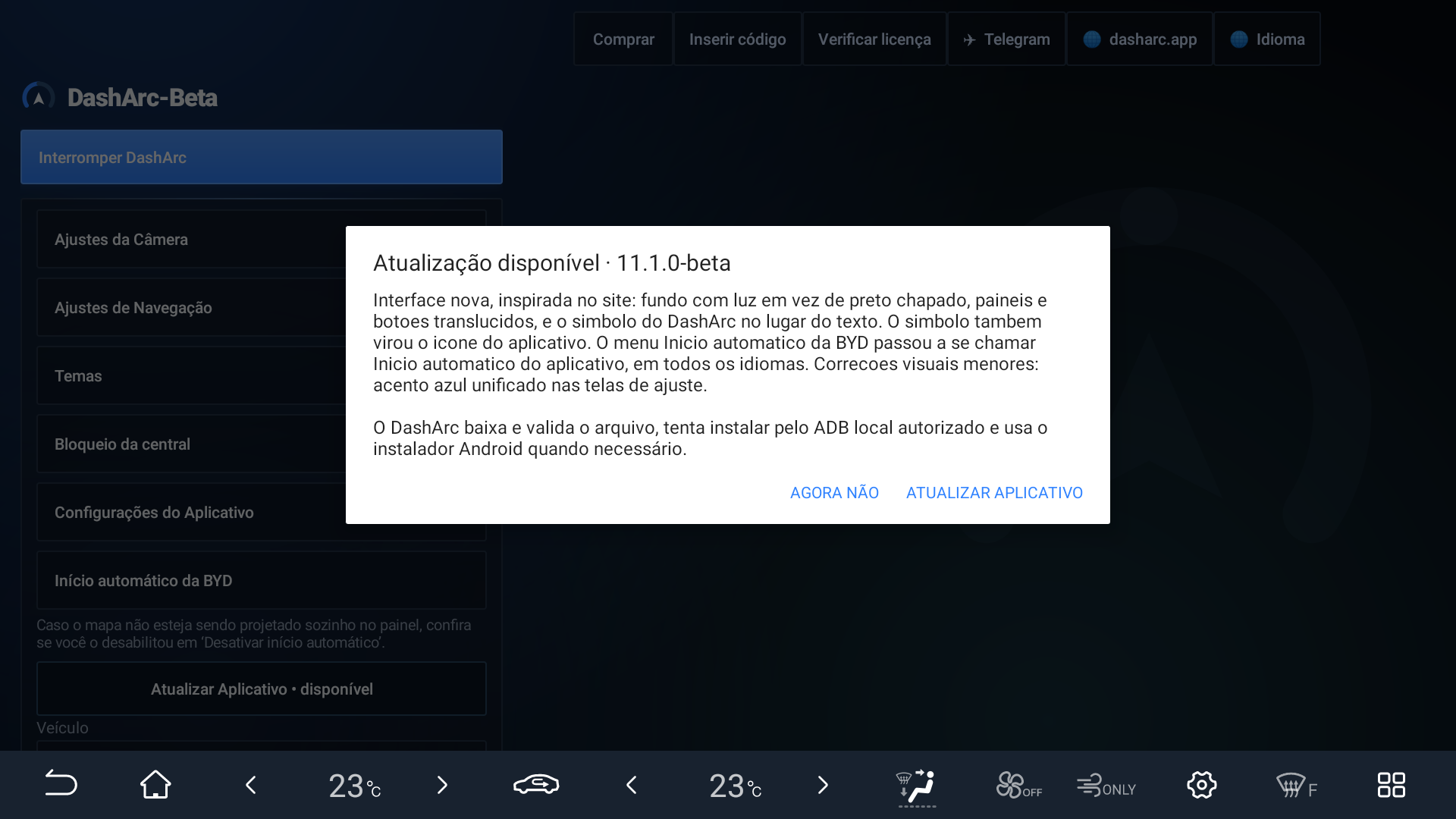Toggle the fan OFF icon

1018,785
